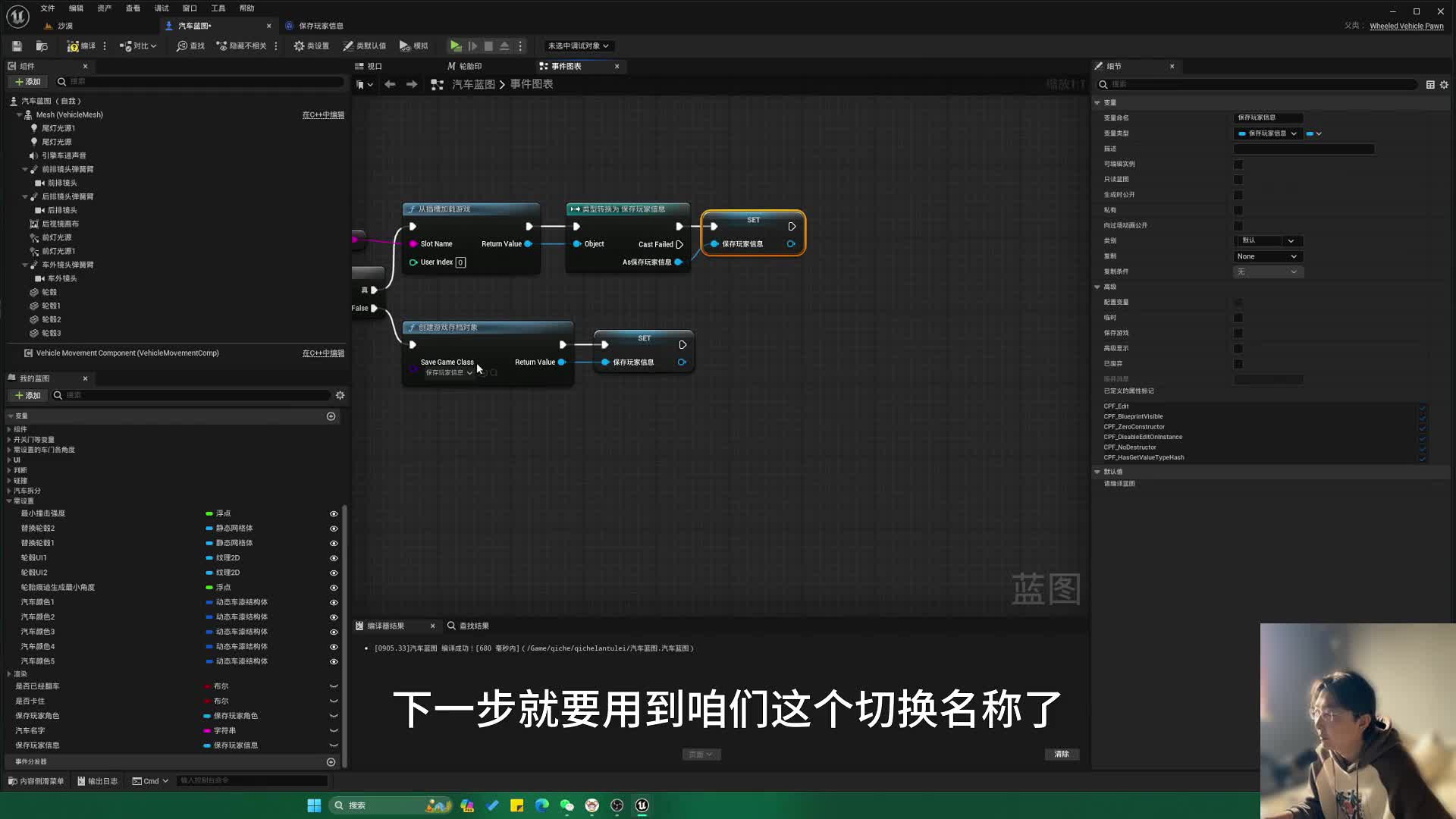Select 尾灯光源1 component in tree
This screenshot has width=1456, height=819.
(58, 129)
